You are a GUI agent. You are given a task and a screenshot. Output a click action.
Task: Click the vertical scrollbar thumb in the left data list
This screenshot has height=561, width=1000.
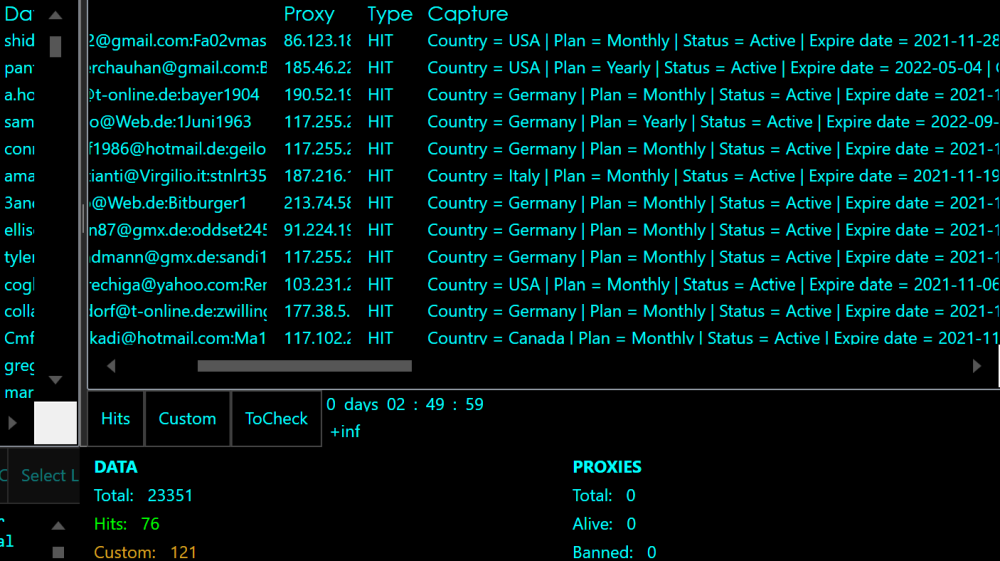point(56,46)
